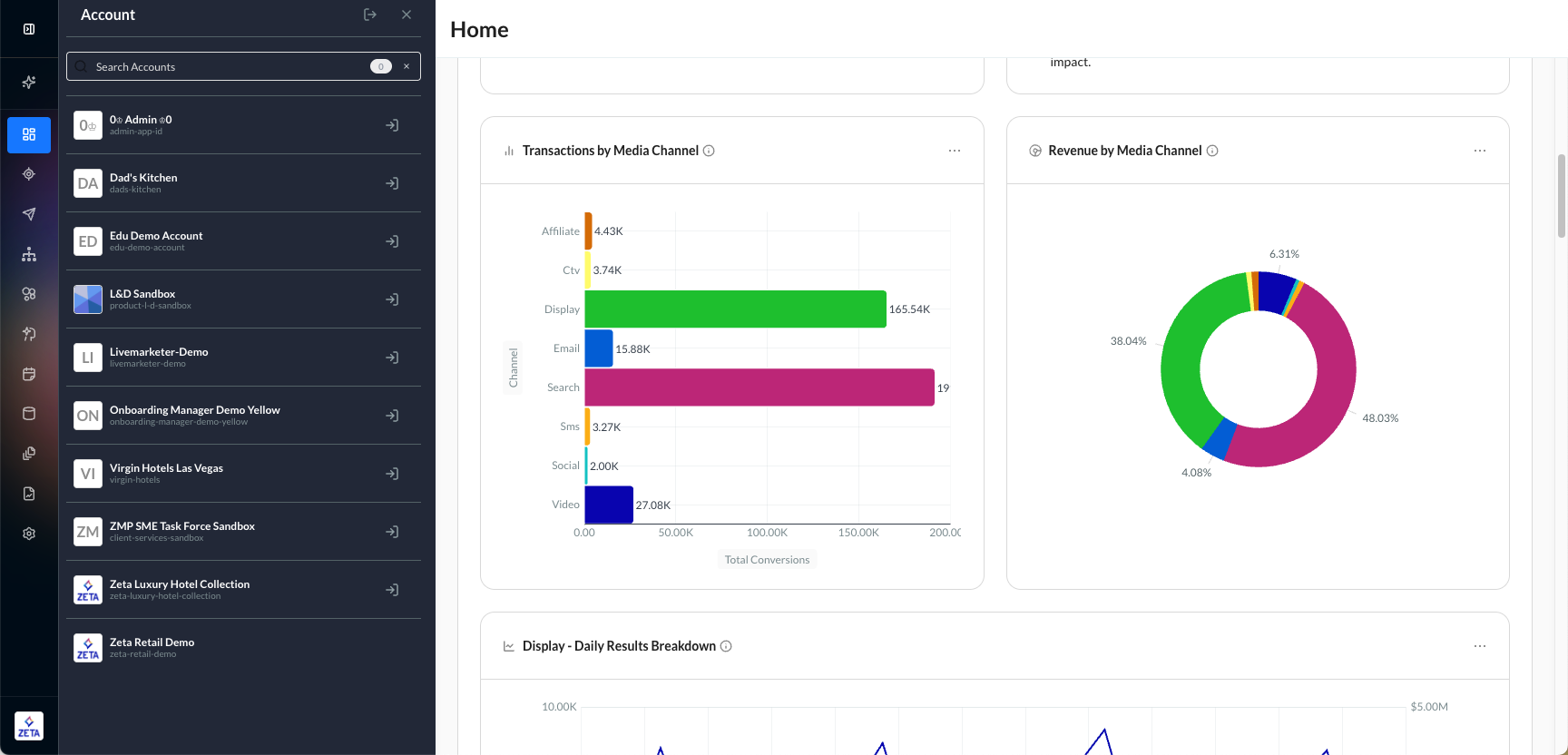
Task: Open the hierarchy tree icon in sidebar
Action: (x=29, y=254)
